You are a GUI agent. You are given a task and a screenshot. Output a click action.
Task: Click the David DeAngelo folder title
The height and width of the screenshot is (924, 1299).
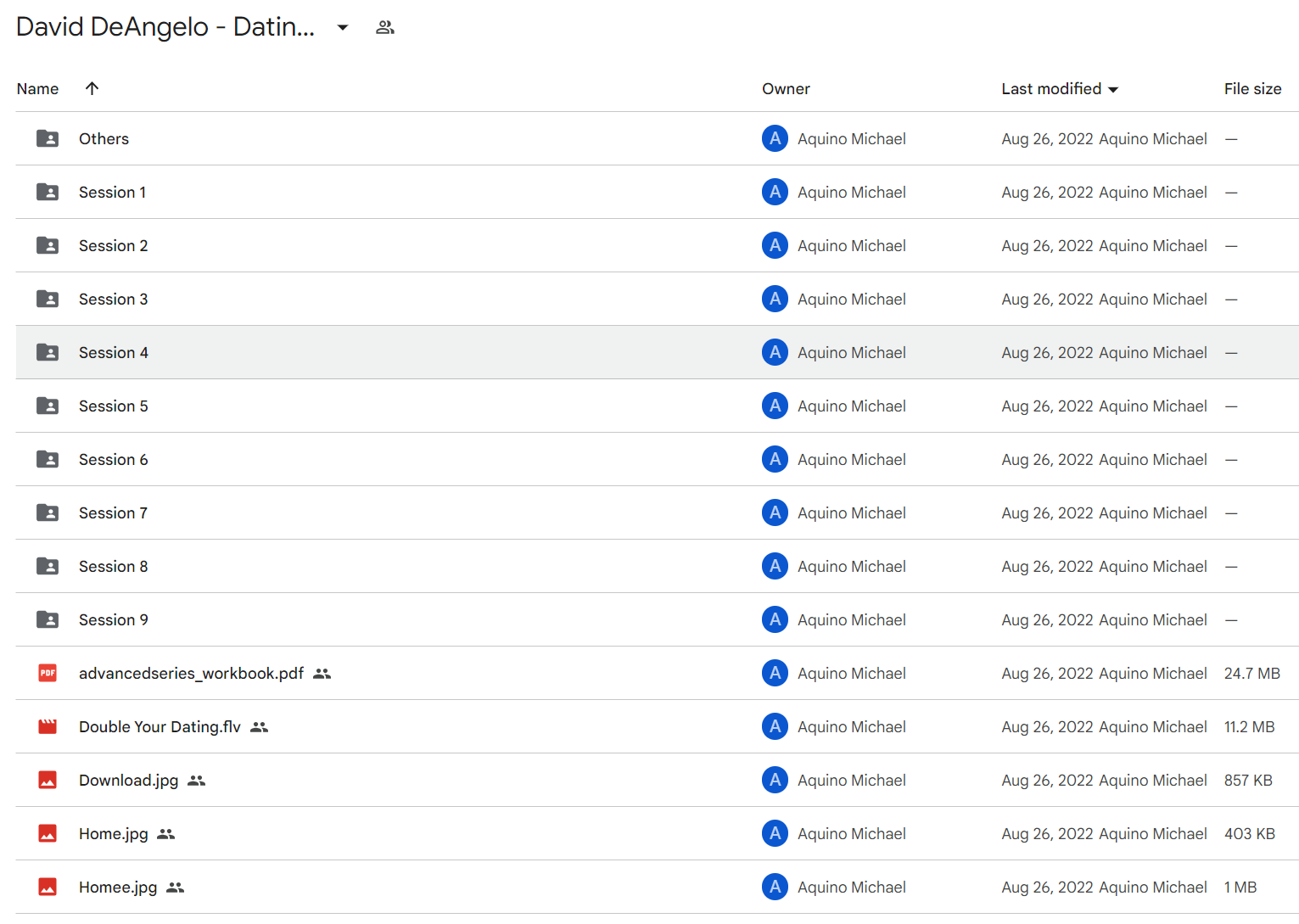pyautogui.click(x=165, y=27)
